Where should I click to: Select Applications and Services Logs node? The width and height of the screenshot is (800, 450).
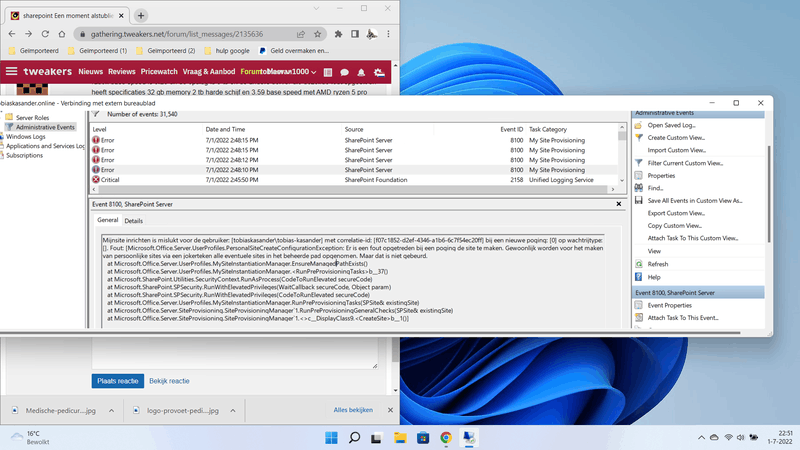[x=45, y=146]
